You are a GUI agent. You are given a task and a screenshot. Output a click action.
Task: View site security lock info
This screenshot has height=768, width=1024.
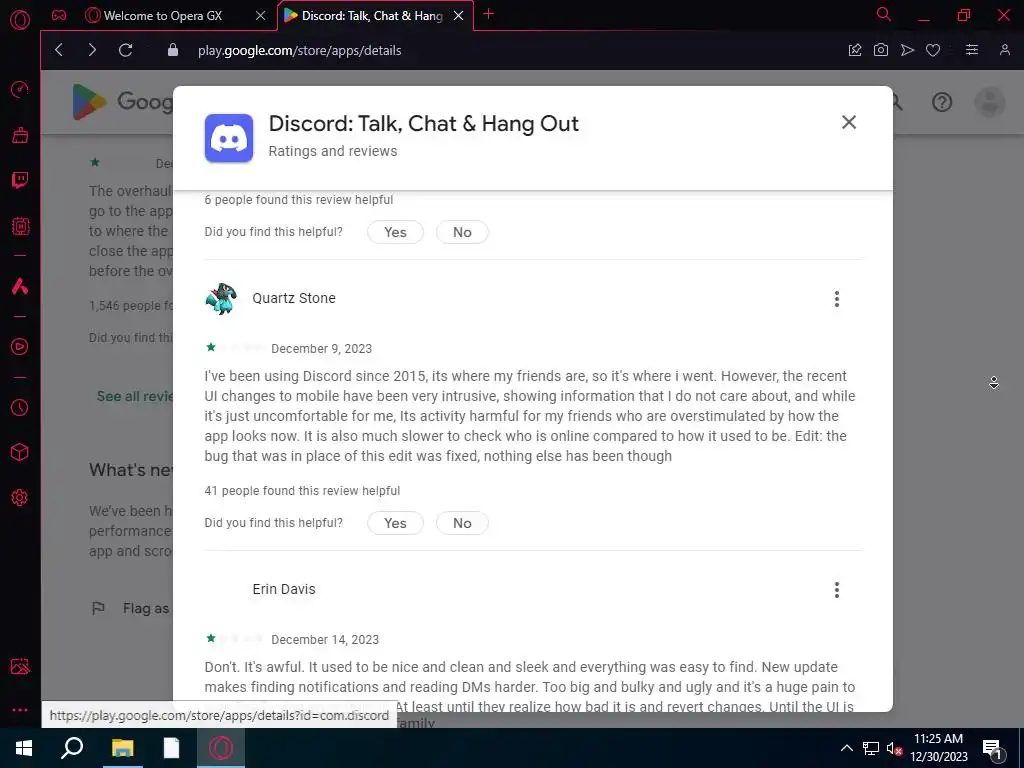coord(172,50)
